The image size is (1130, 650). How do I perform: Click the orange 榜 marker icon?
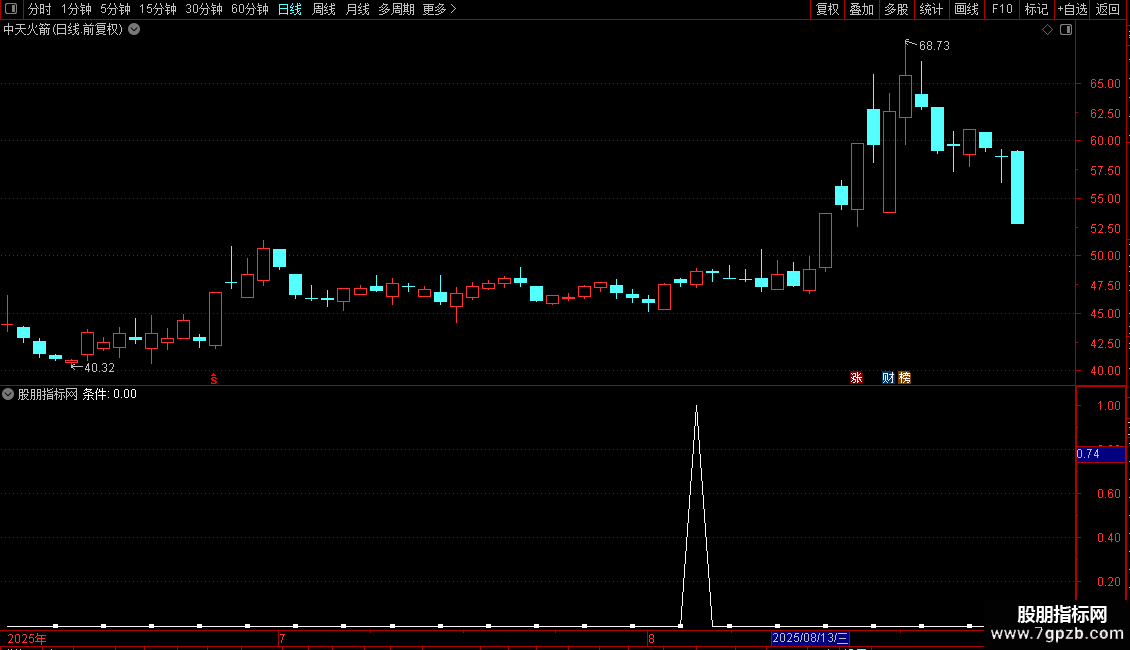coord(904,378)
